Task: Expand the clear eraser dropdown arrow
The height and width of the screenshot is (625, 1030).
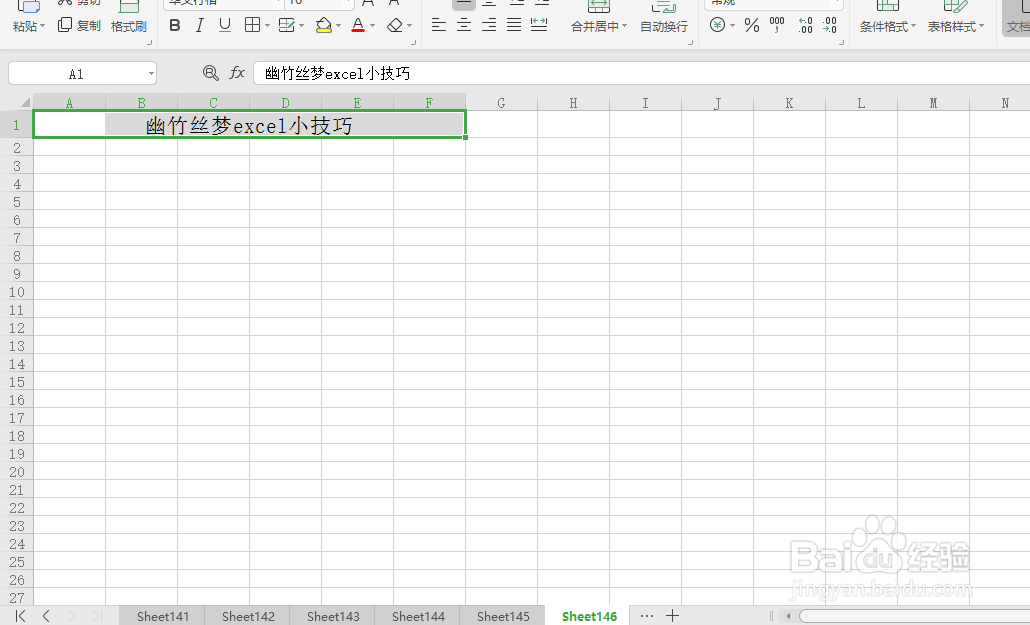Action: coord(409,26)
